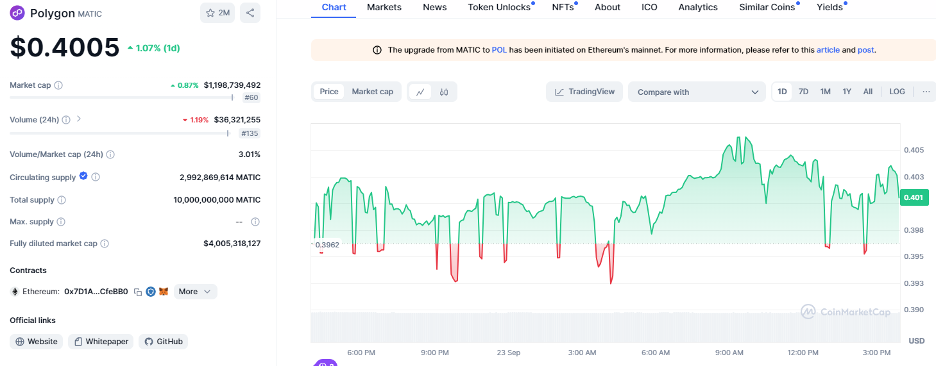Click the Max. supply info icon
The image size is (936, 366).
(x=60, y=222)
